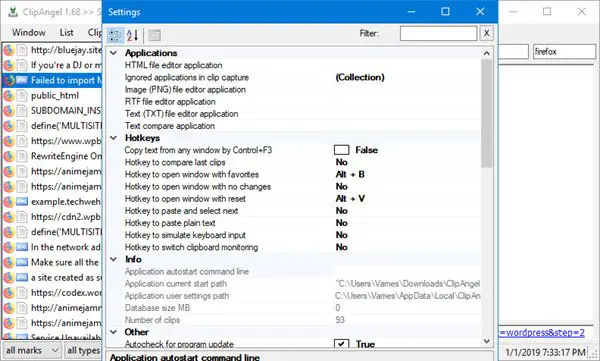Open the property pages toolbar icon

tap(154, 35)
